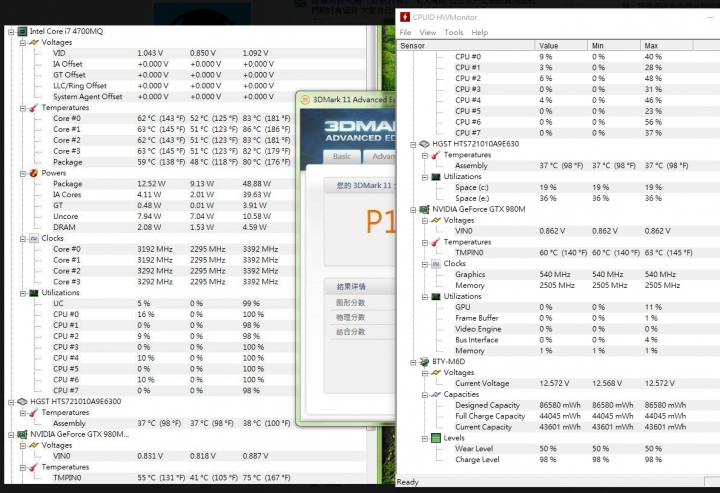Collapse the Capacities node under BTY-M6D
720x493 pixels.
[x=425, y=395]
